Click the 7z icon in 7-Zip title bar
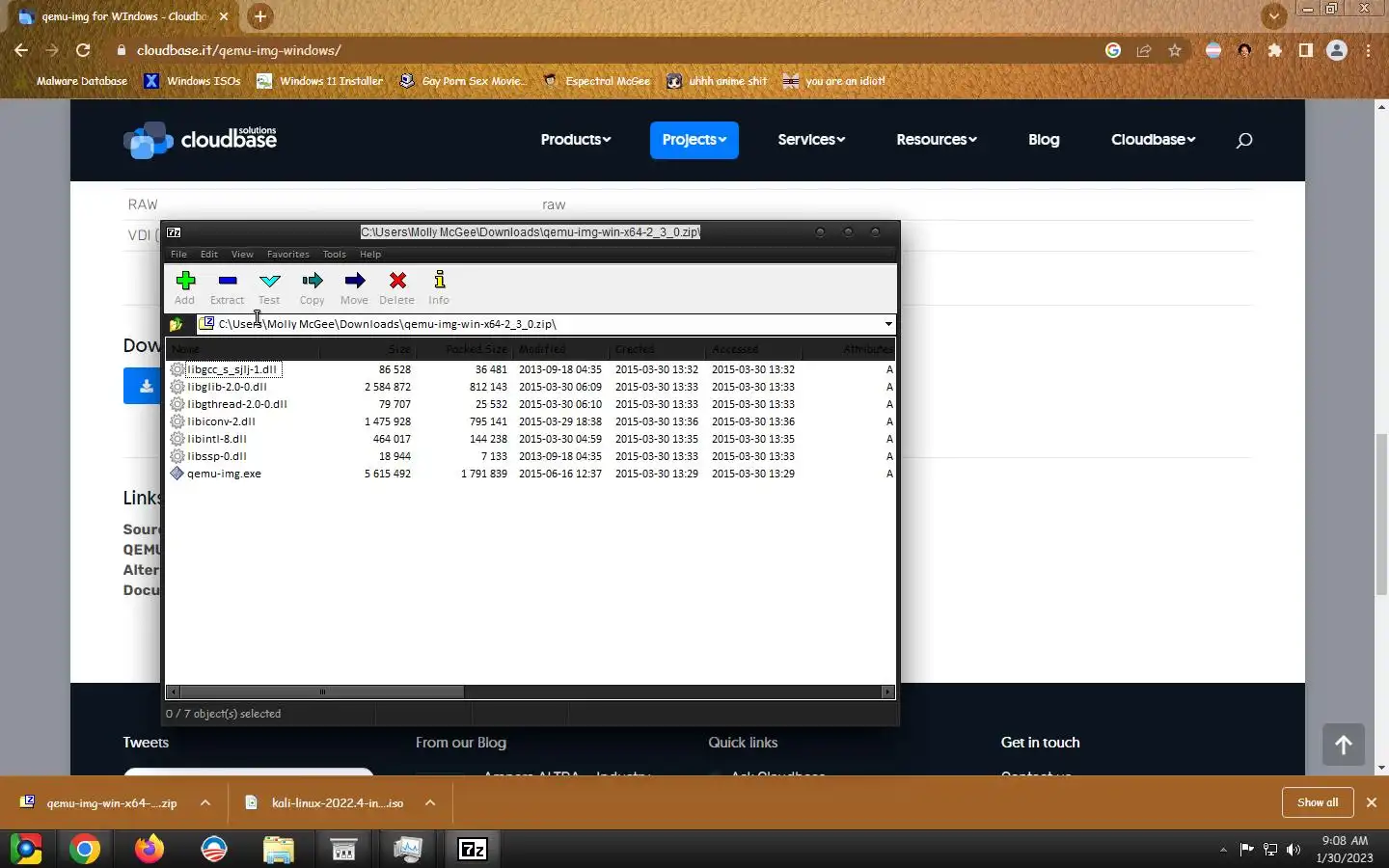Screen dimensions: 1389x868 174,232
